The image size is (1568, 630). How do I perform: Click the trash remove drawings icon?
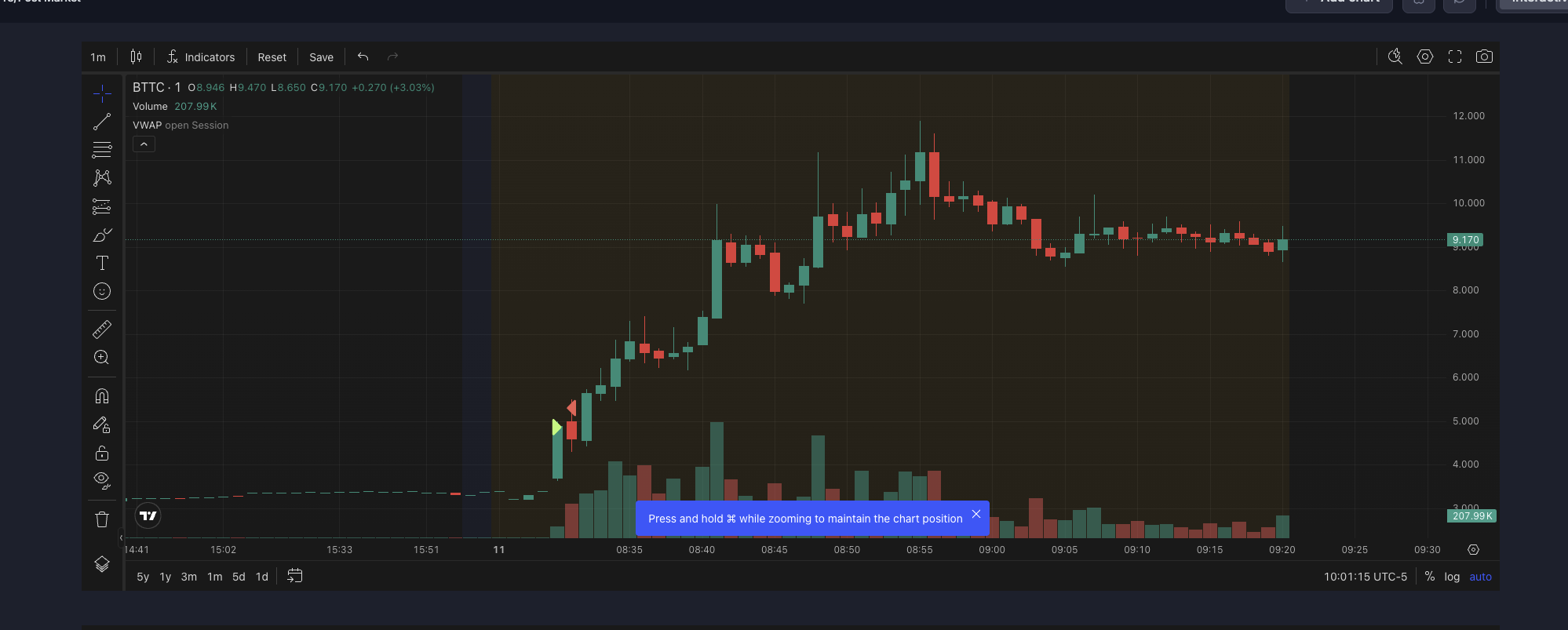[x=102, y=519]
